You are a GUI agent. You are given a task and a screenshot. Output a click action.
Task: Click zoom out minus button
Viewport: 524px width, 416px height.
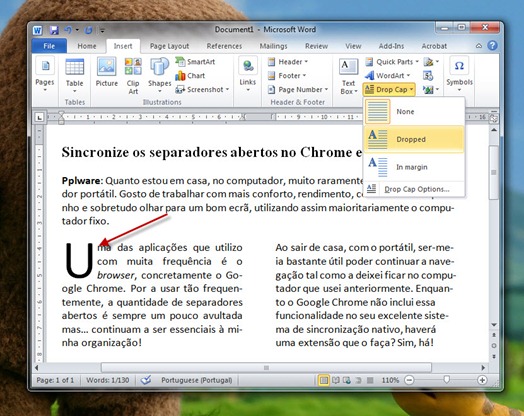[409, 380]
